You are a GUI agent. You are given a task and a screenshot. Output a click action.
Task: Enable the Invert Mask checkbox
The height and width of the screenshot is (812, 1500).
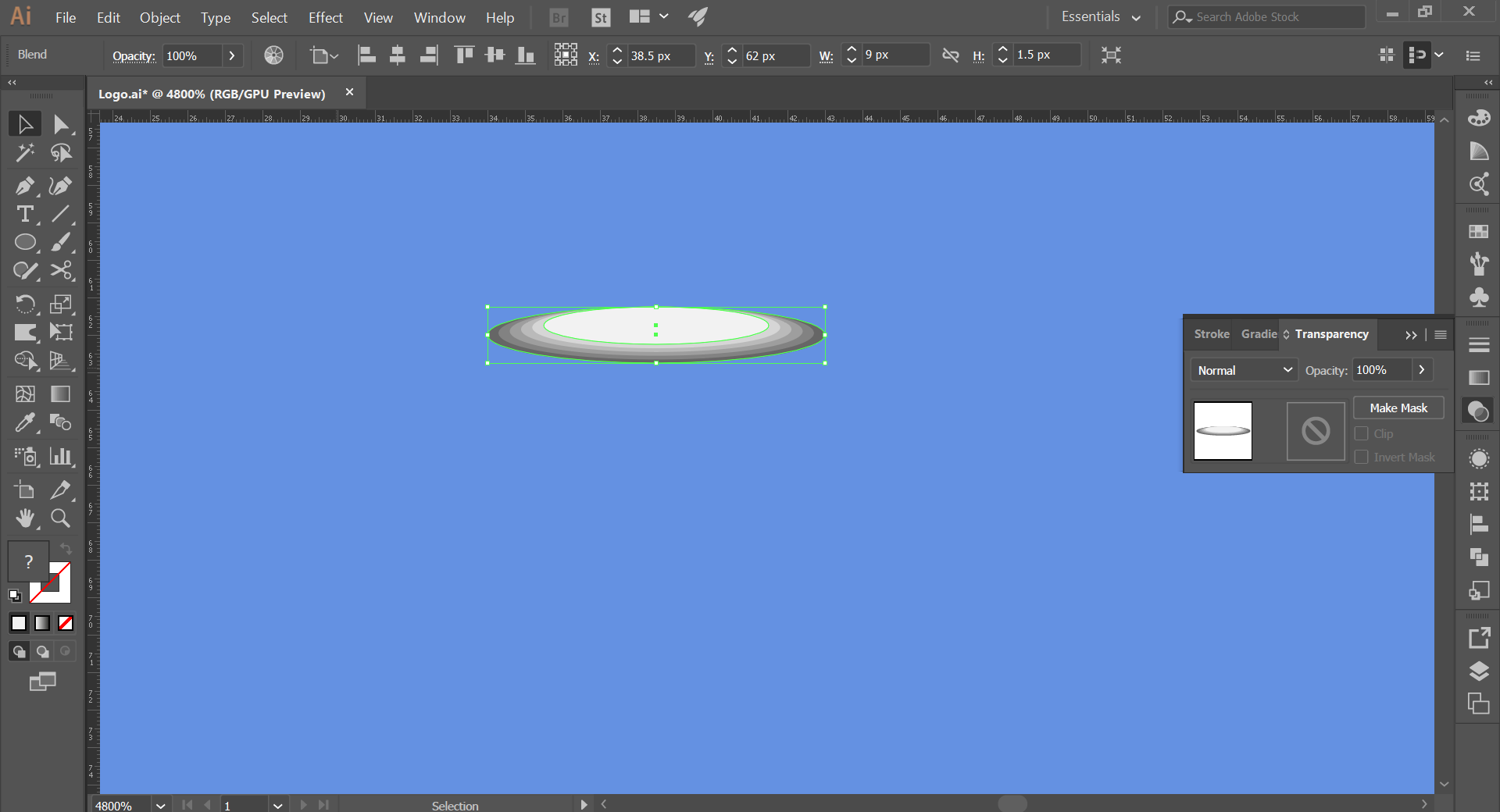pyautogui.click(x=1362, y=457)
